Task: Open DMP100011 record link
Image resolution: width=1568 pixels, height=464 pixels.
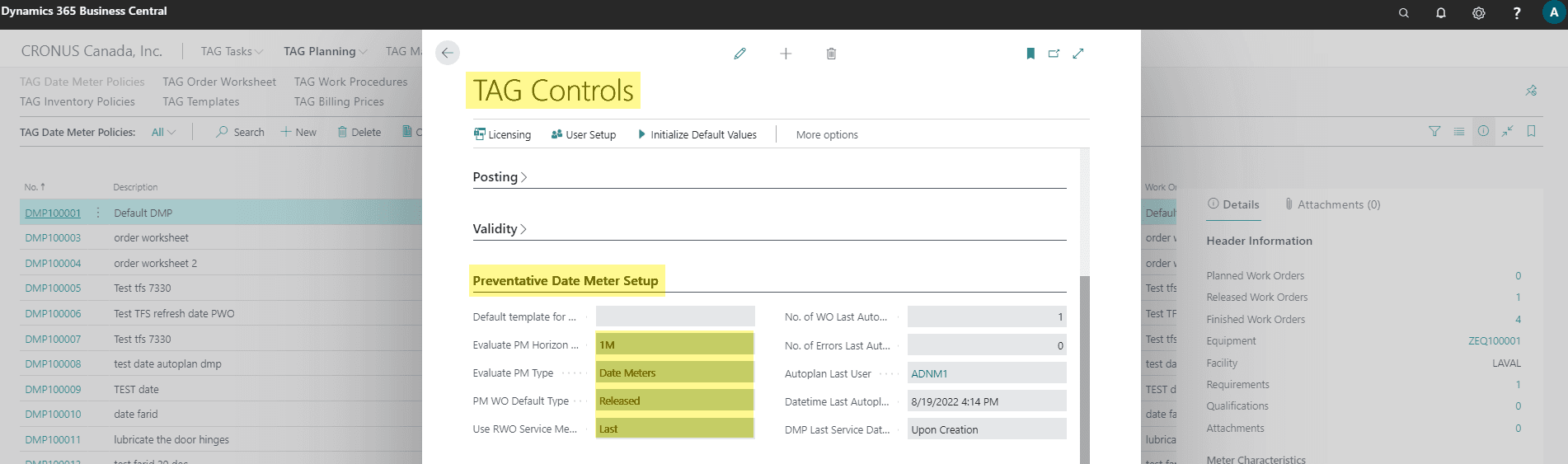Action: click(53, 439)
